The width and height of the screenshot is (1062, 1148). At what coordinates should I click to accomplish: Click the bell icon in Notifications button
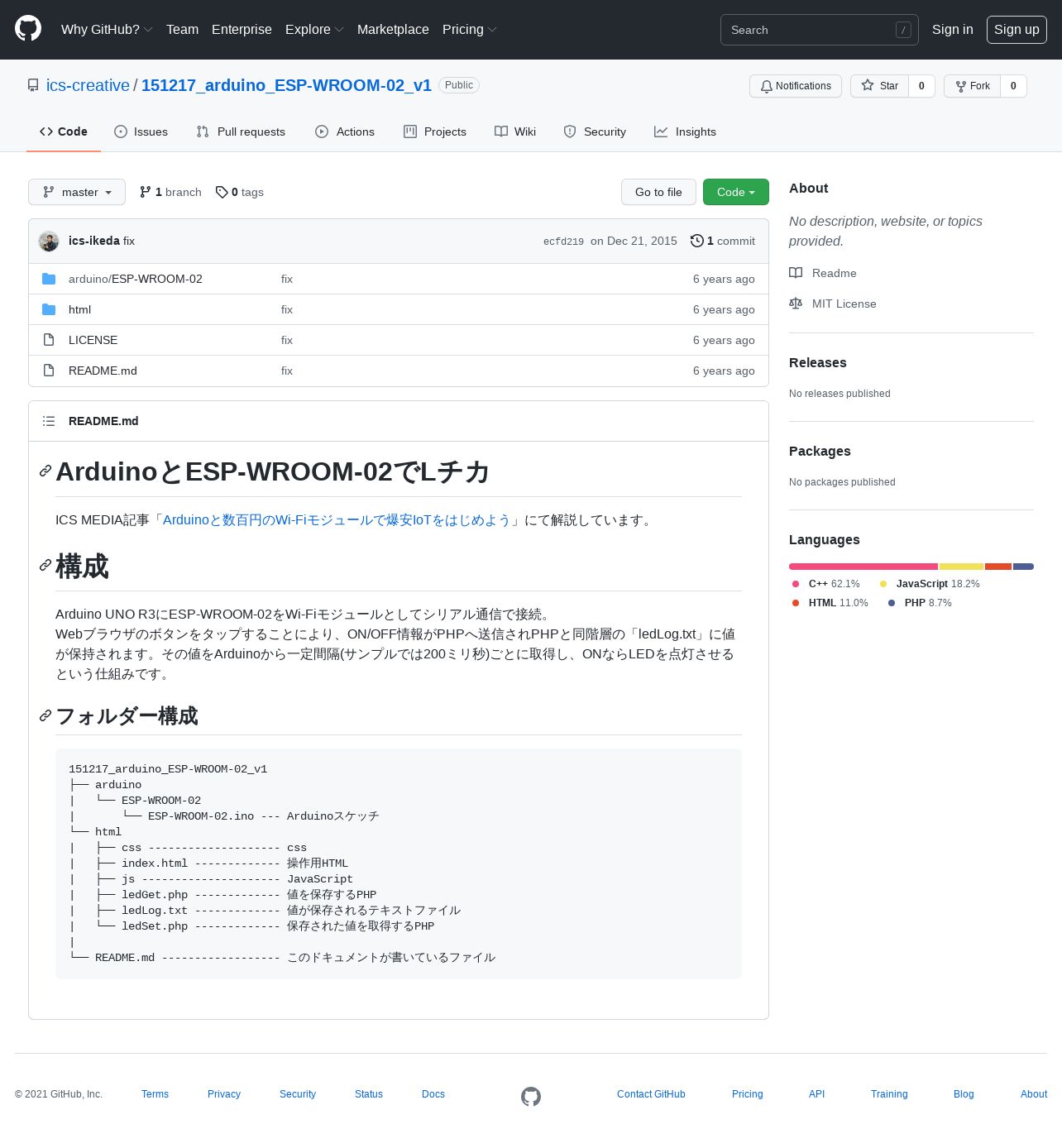point(767,86)
